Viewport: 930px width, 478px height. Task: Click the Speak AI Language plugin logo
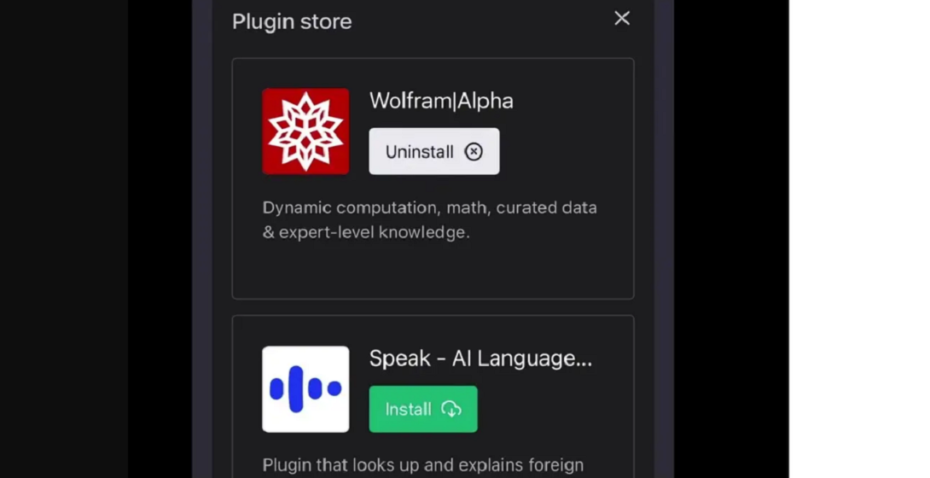(x=305, y=389)
